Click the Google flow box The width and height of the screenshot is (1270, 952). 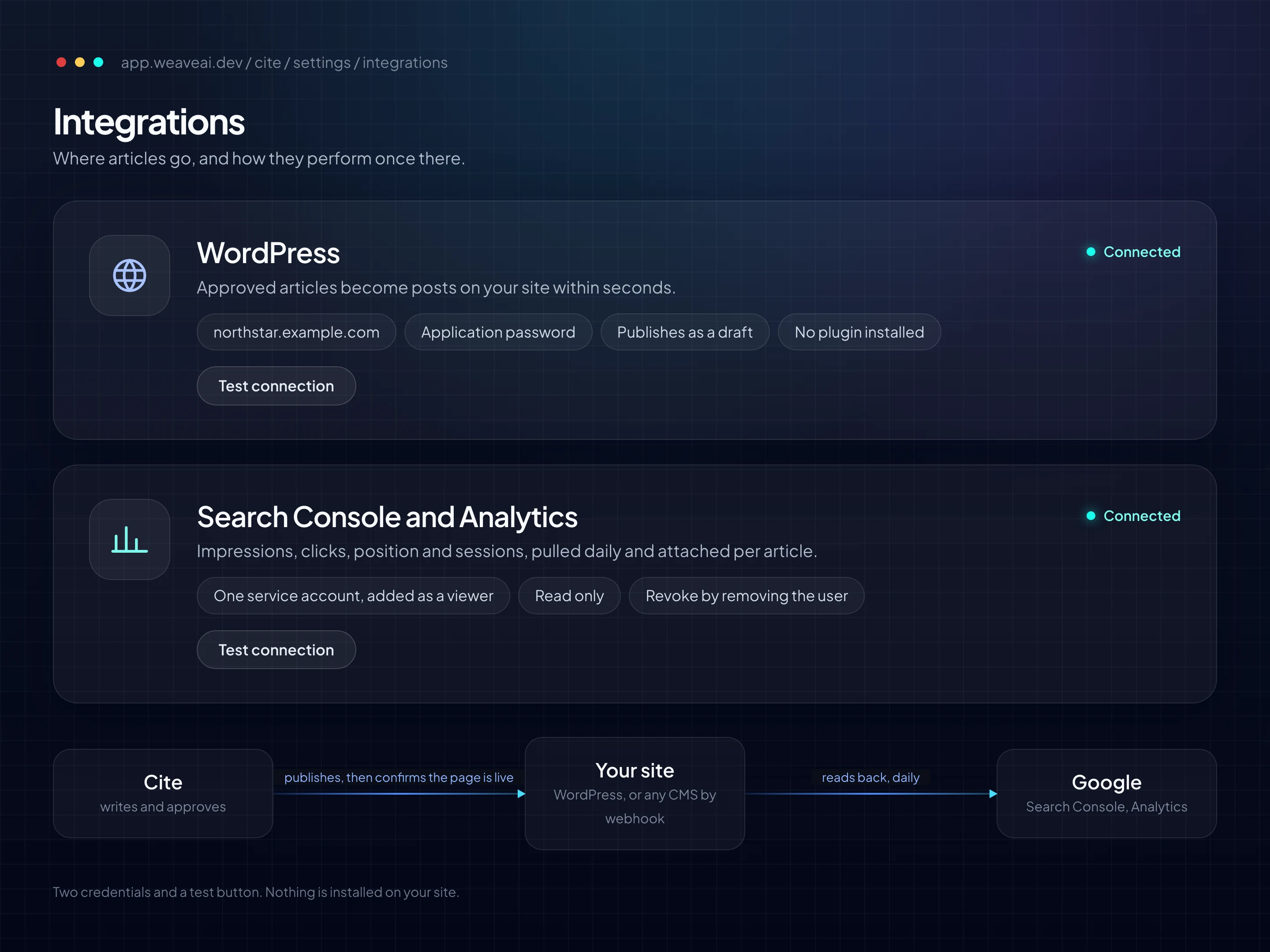point(1106,794)
